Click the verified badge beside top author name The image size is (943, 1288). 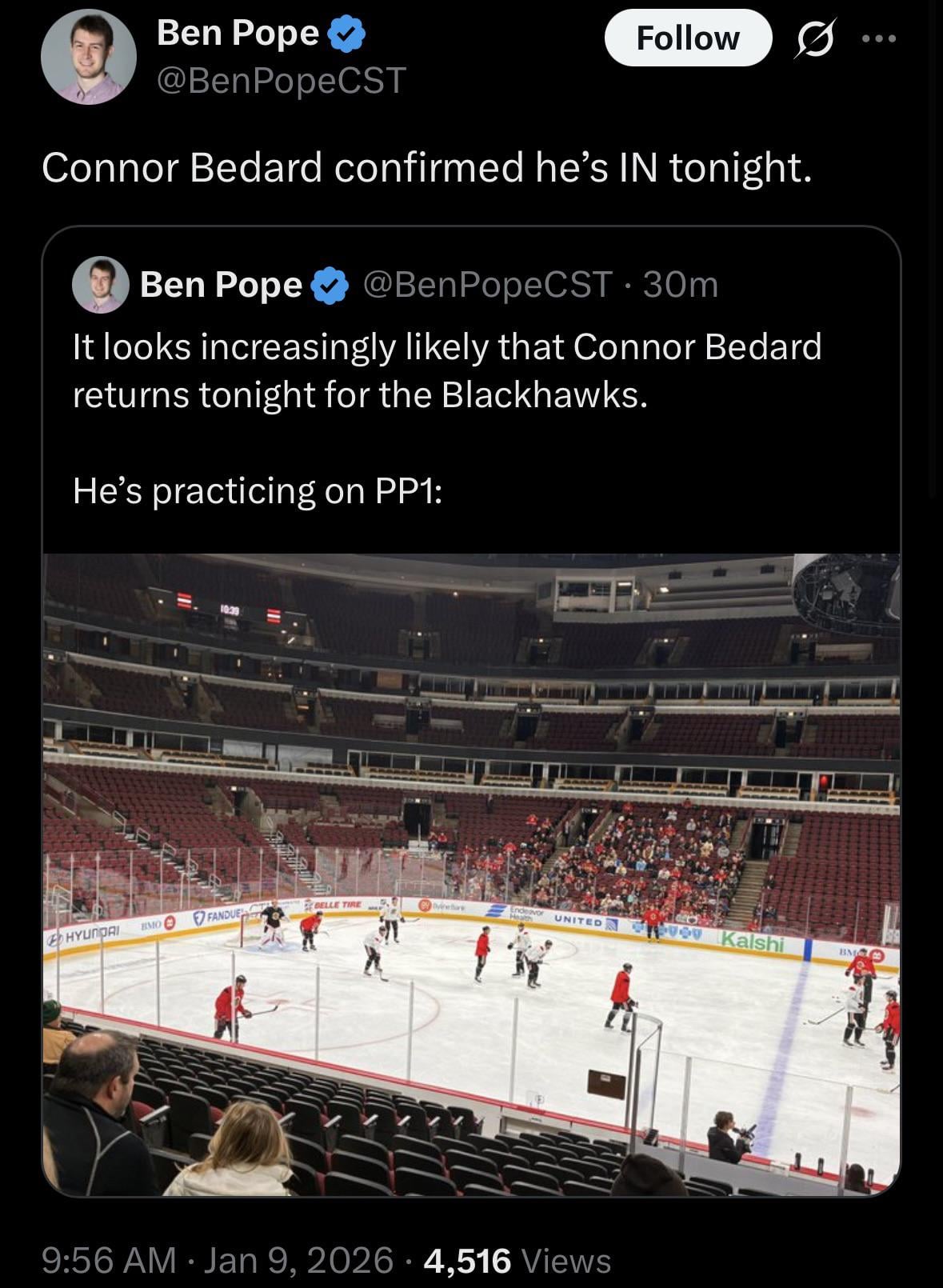(346, 34)
